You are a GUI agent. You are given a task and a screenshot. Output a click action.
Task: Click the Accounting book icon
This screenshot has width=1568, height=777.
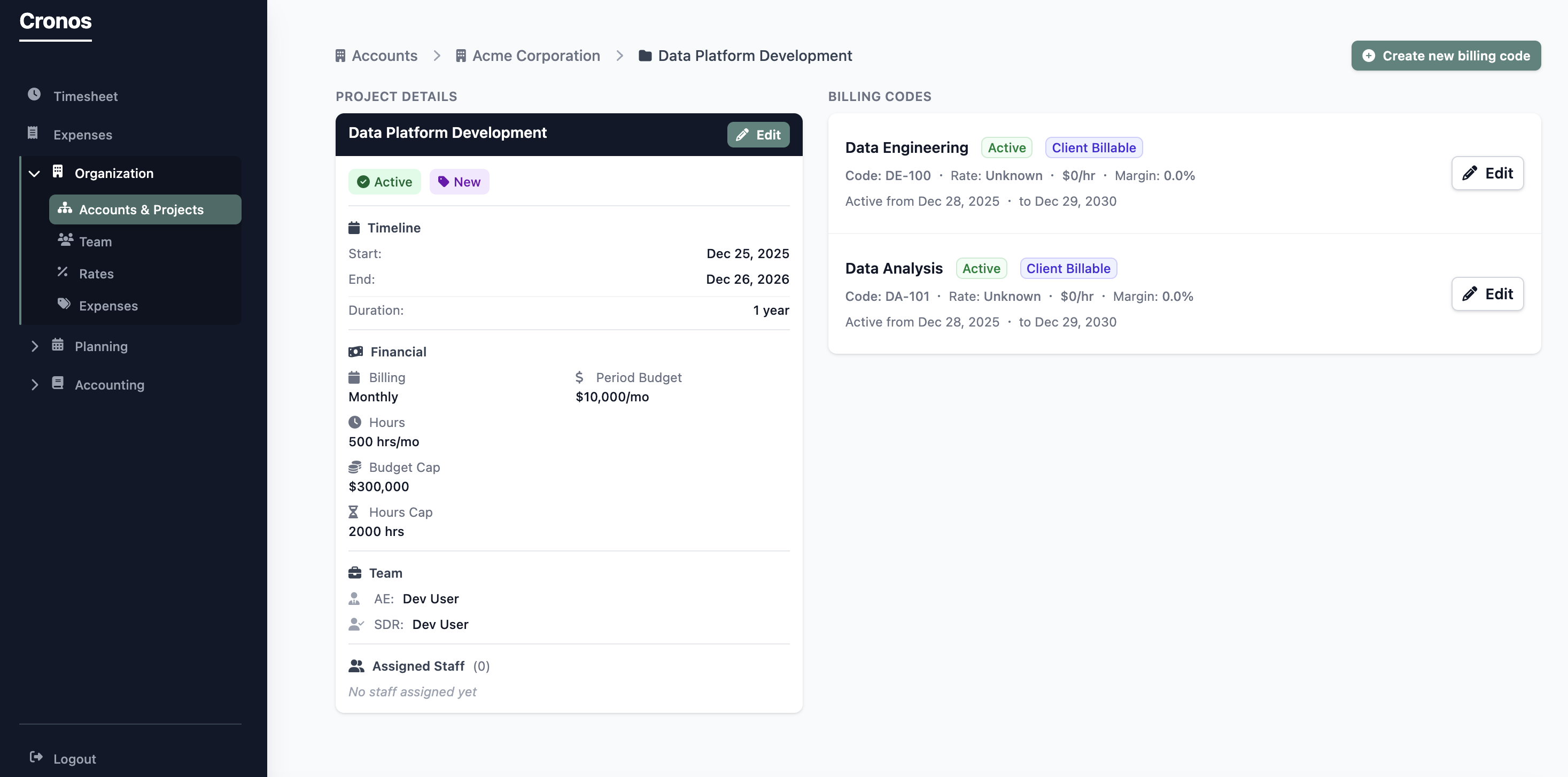pyautogui.click(x=57, y=384)
